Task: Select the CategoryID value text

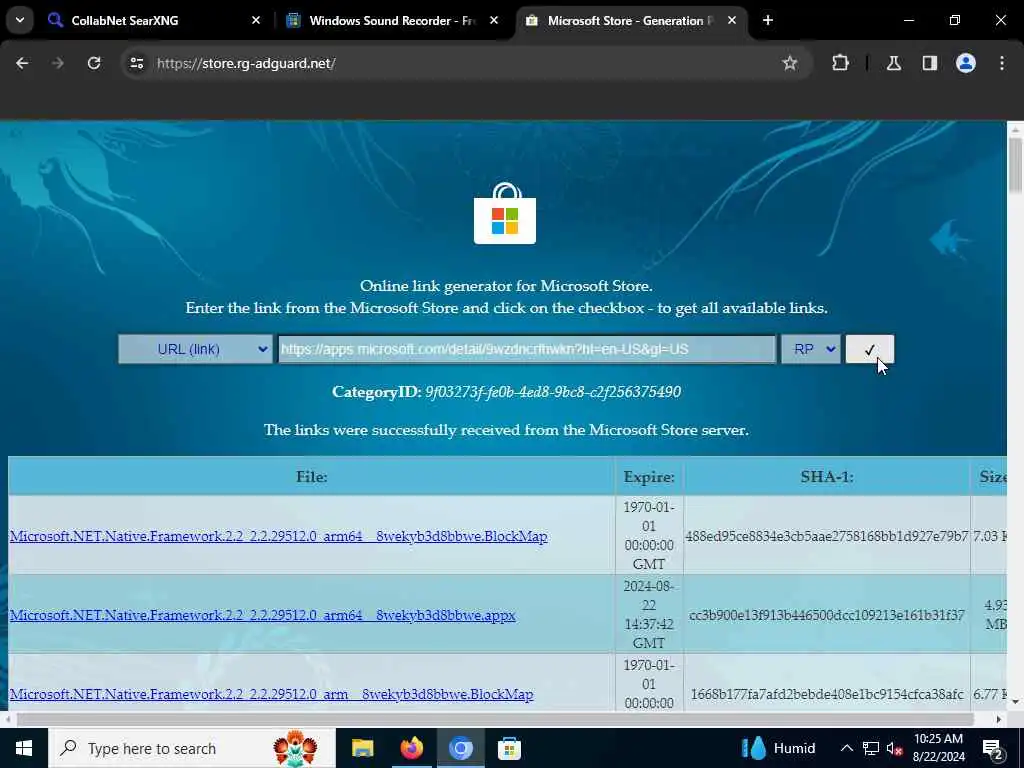Action: [552, 392]
